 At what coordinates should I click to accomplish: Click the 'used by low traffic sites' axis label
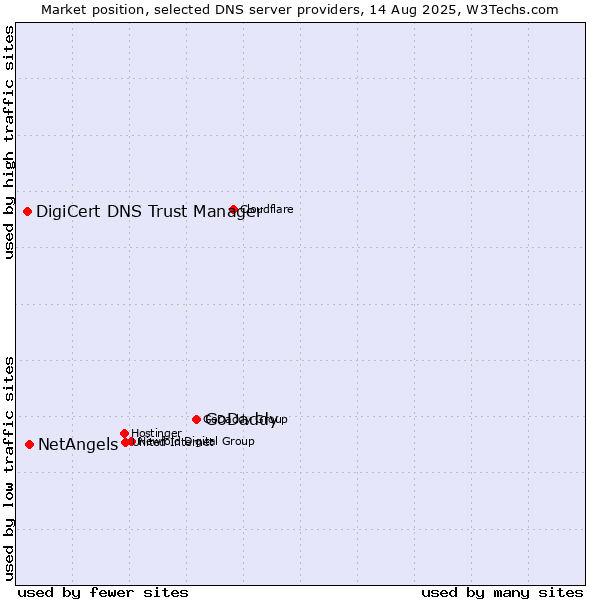pos(9,469)
